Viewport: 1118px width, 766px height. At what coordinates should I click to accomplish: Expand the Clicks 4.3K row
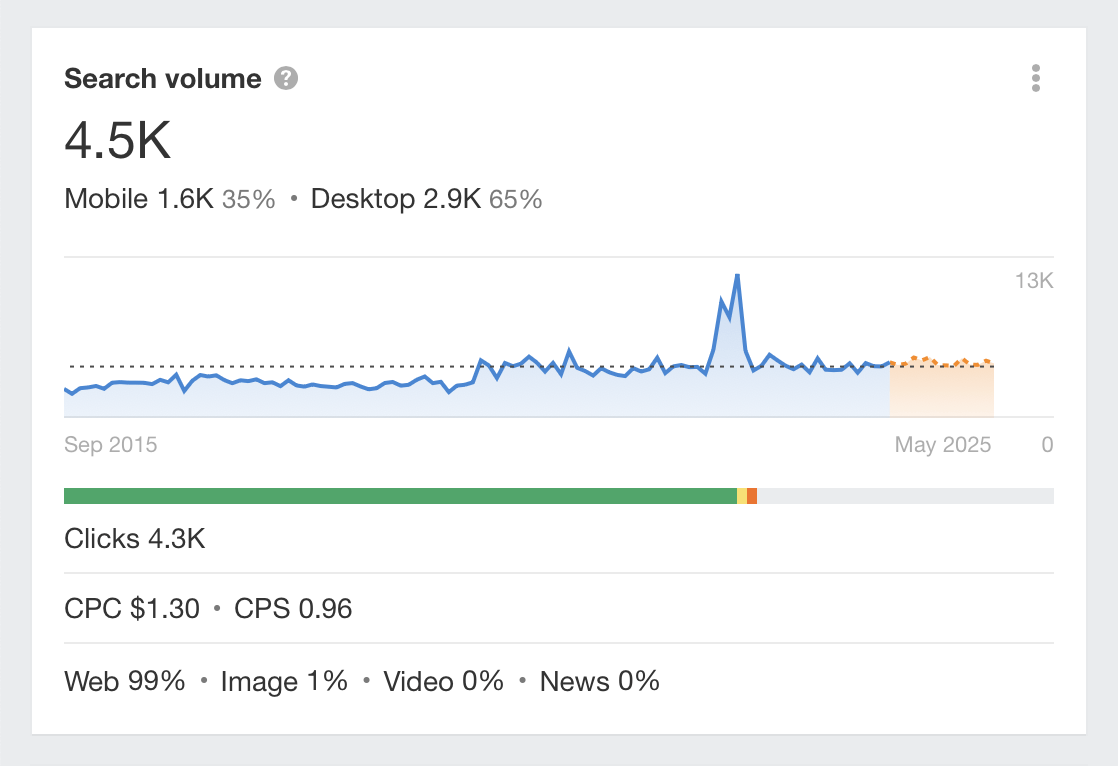coord(134,538)
